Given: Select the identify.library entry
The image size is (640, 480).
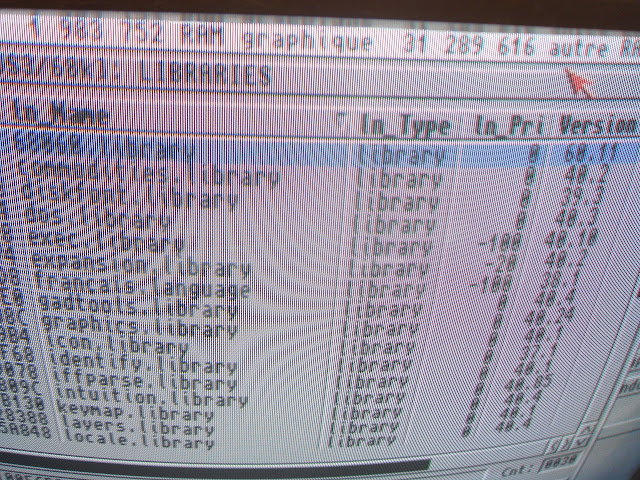Looking at the screenshot, I should [143, 363].
